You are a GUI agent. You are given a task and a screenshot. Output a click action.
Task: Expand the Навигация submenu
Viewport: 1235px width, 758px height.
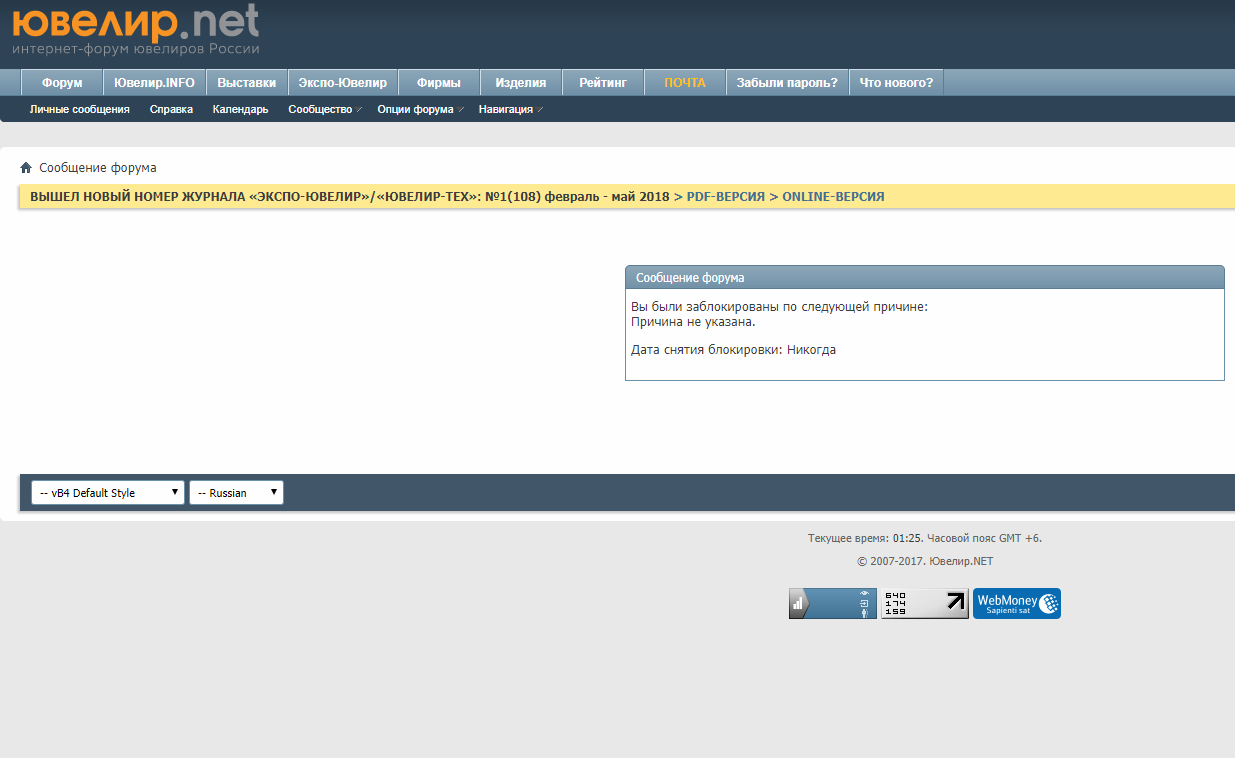click(510, 109)
